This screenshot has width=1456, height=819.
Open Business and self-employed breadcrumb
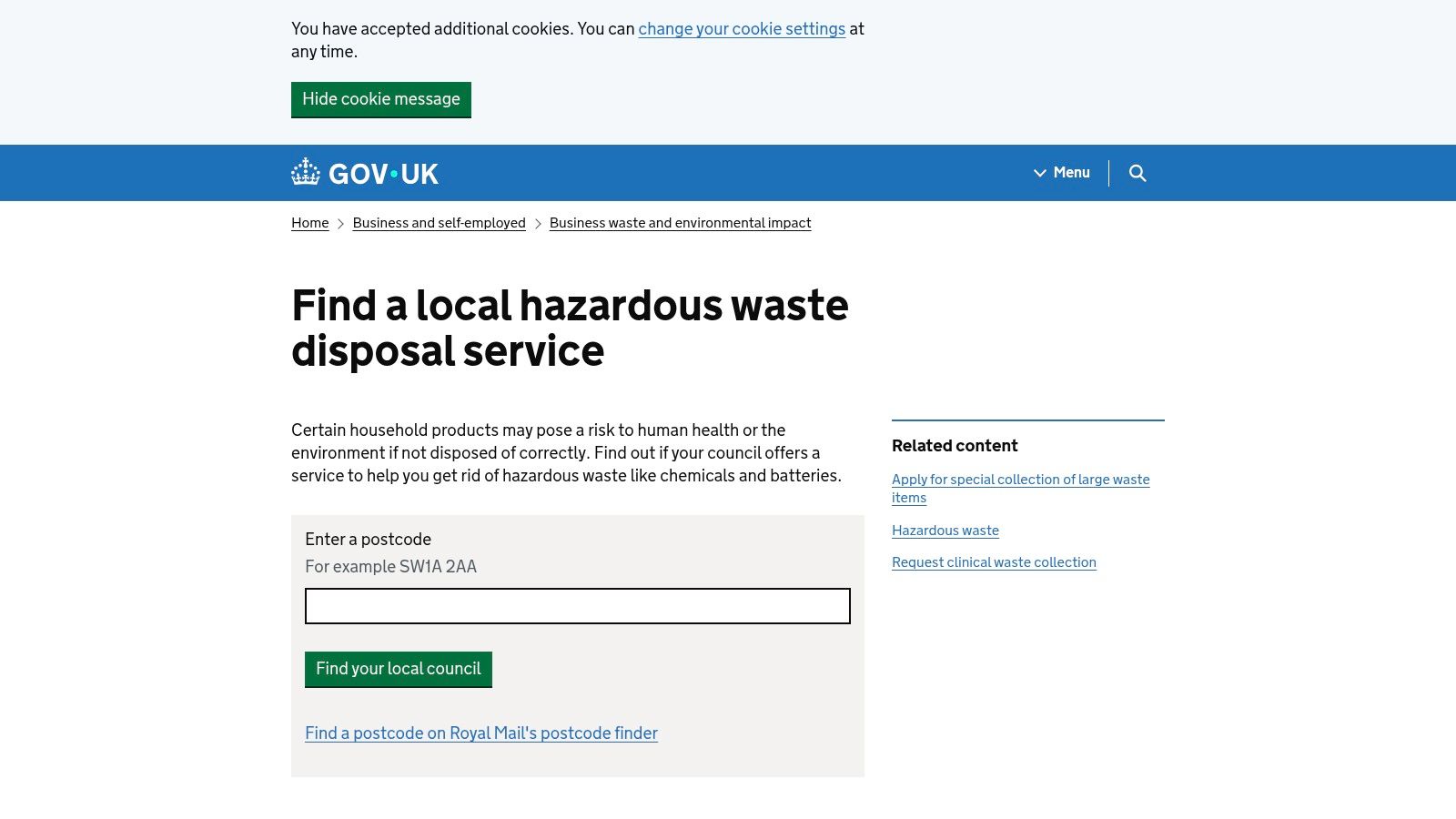pyautogui.click(x=439, y=223)
